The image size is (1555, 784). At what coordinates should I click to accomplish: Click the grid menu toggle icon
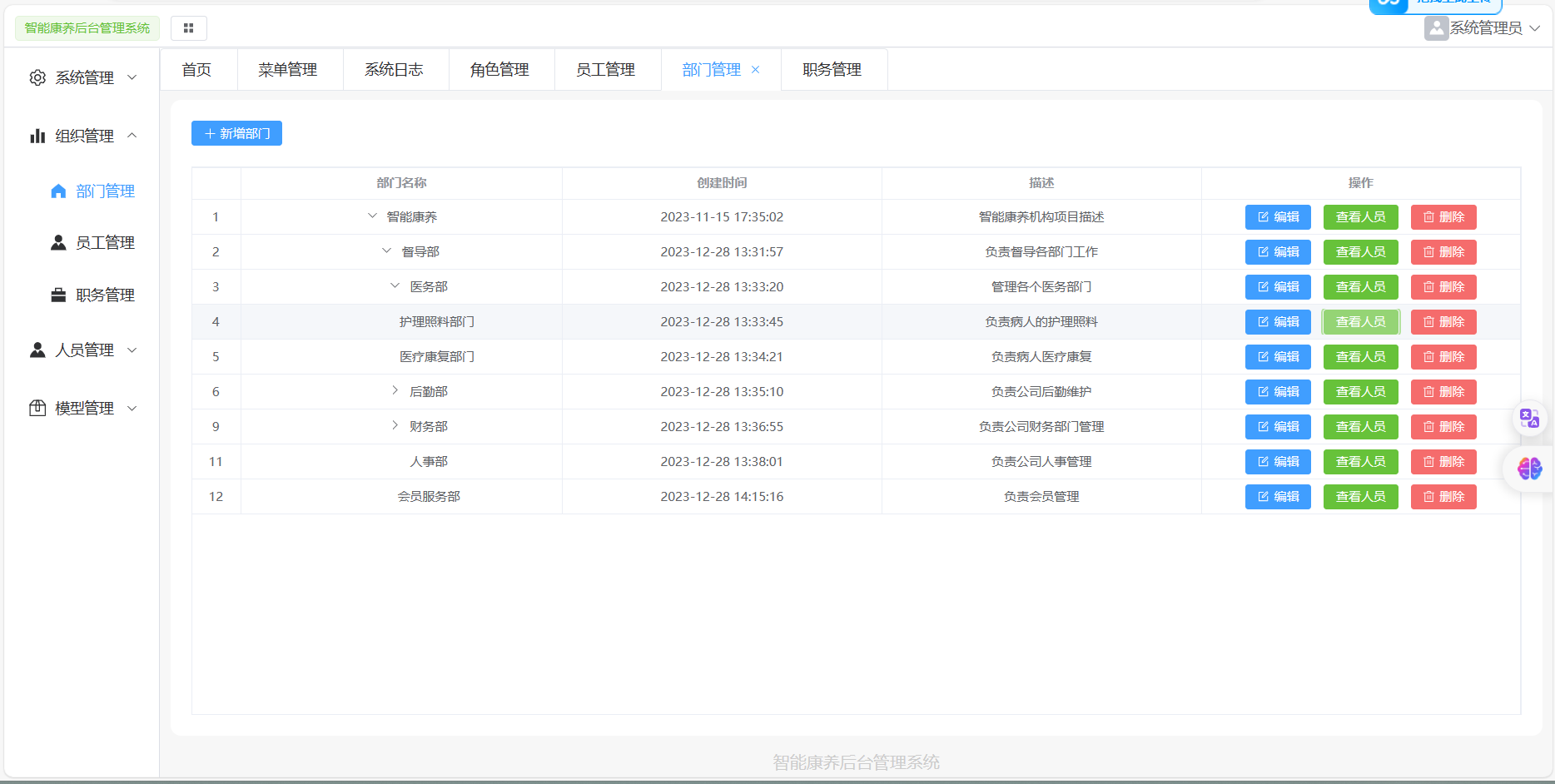[x=189, y=28]
